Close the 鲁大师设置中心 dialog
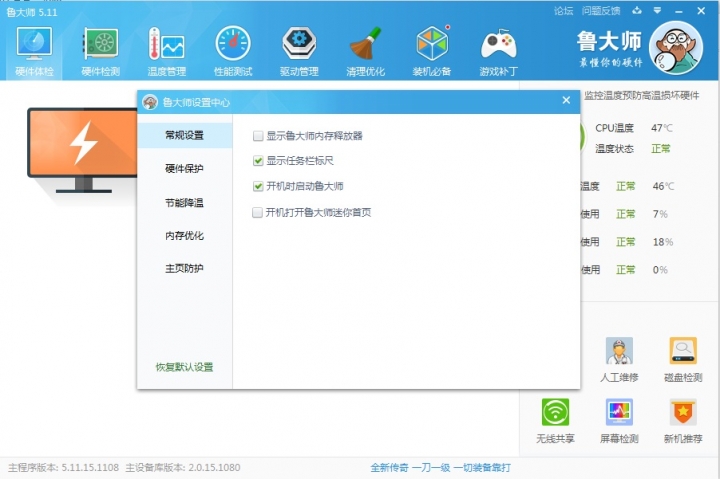720x479 pixels. click(566, 100)
